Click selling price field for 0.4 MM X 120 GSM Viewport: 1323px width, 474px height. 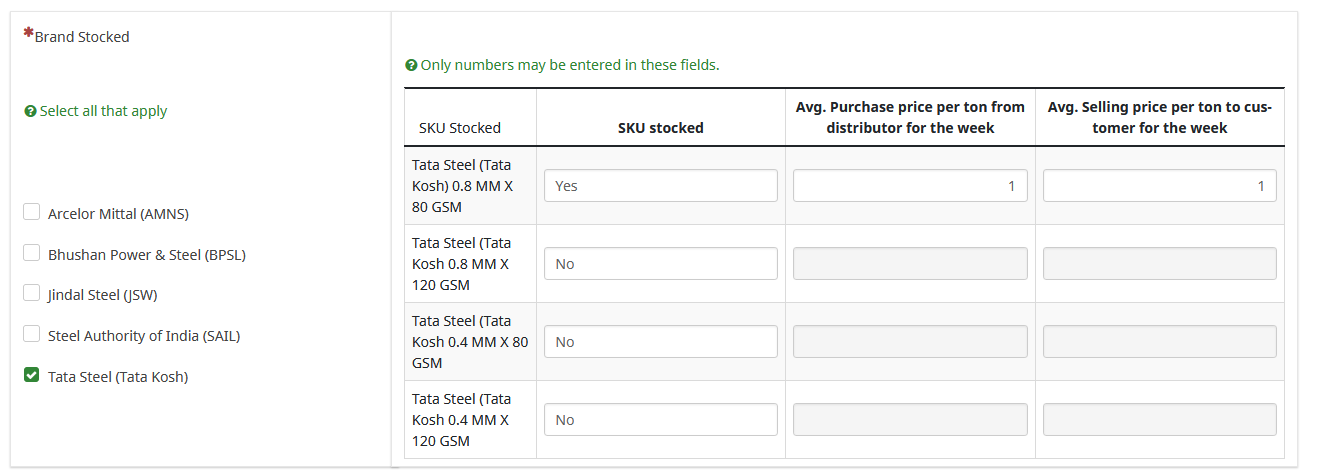(x=1159, y=420)
